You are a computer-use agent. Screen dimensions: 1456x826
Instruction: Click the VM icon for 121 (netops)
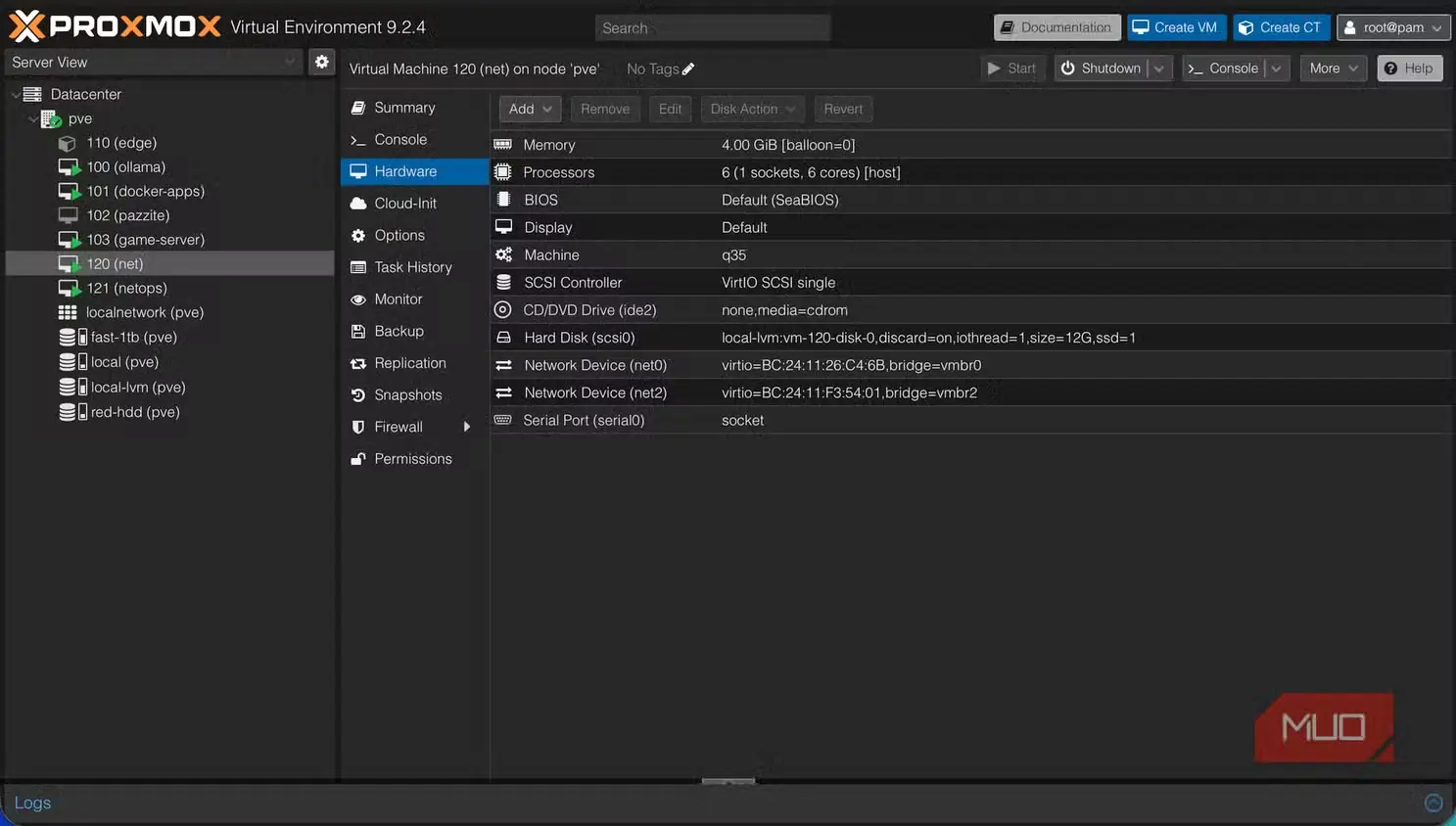click(x=69, y=289)
